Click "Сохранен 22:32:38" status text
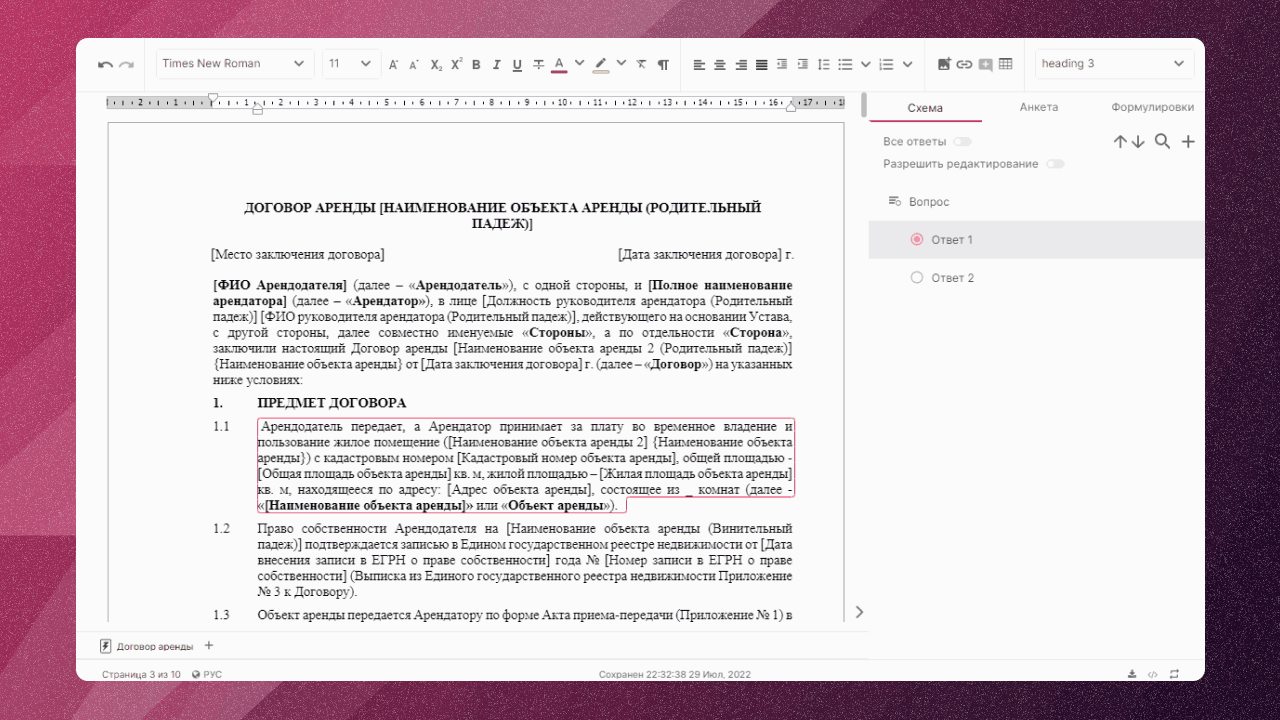The width and height of the screenshot is (1280, 720). tap(675, 675)
